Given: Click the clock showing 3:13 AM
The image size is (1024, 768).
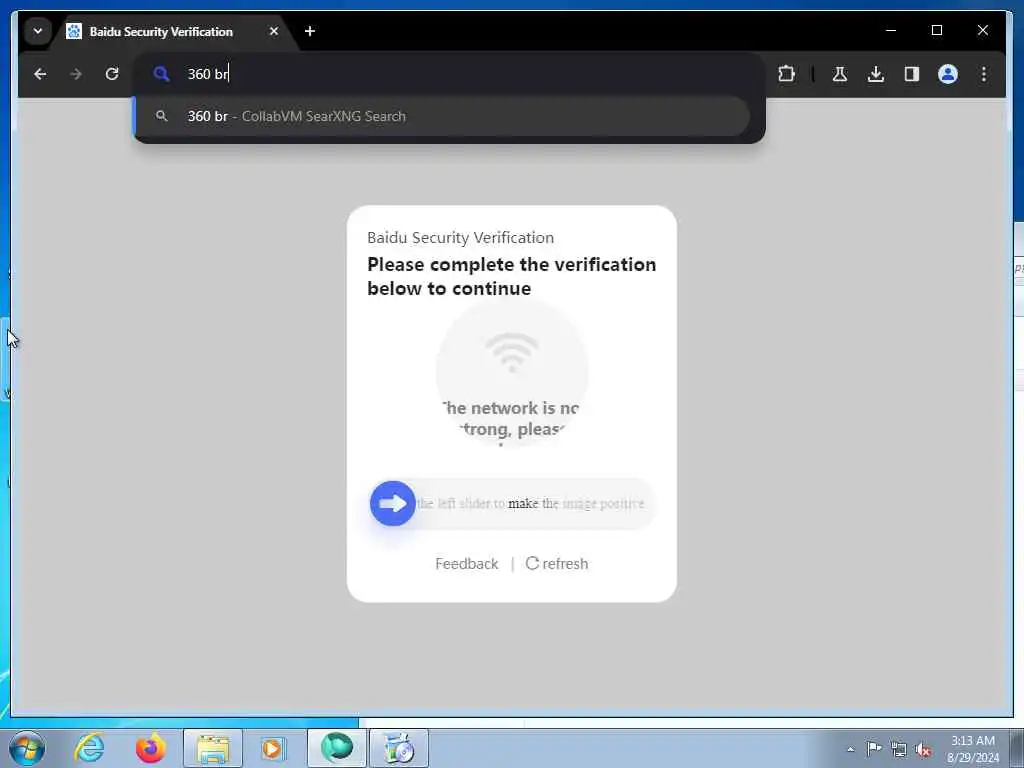Looking at the screenshot, I should (973, 749).
